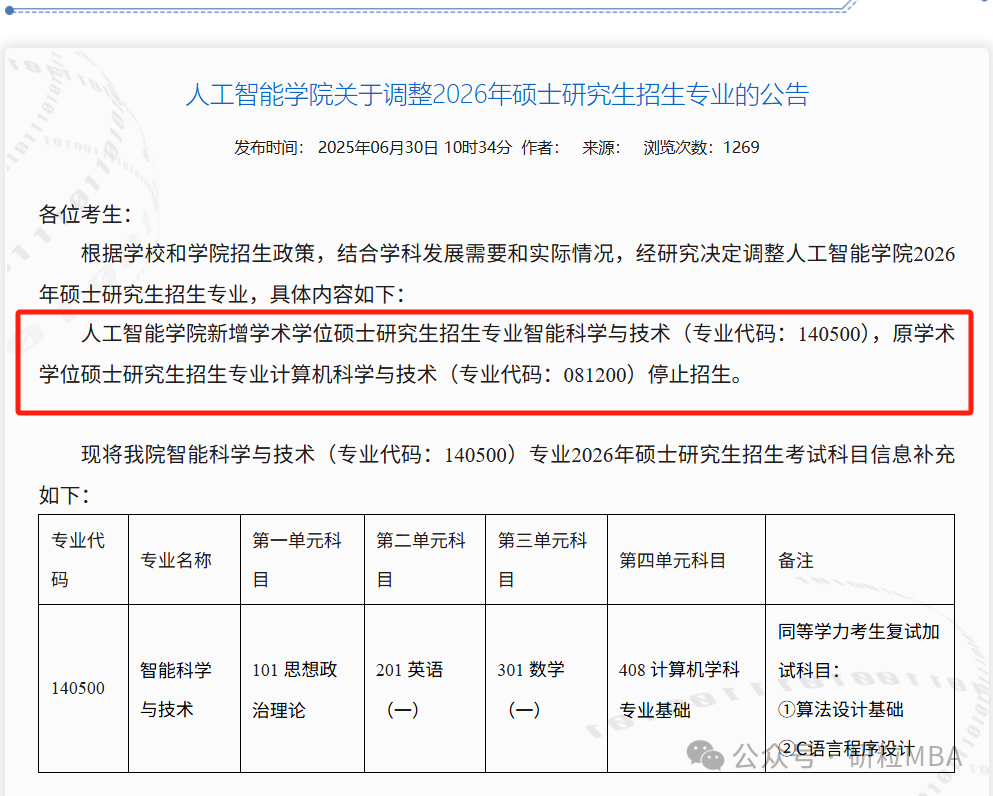Click the paragraph line starting 根据学校和学院招生政策

tap(518, 254)
